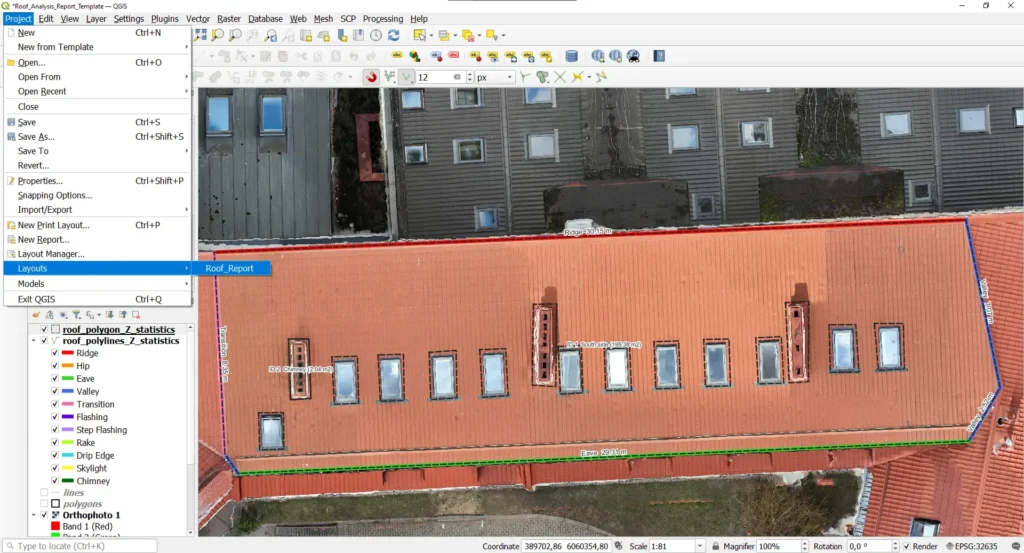Toggle the Eave category checkbox

55,379
